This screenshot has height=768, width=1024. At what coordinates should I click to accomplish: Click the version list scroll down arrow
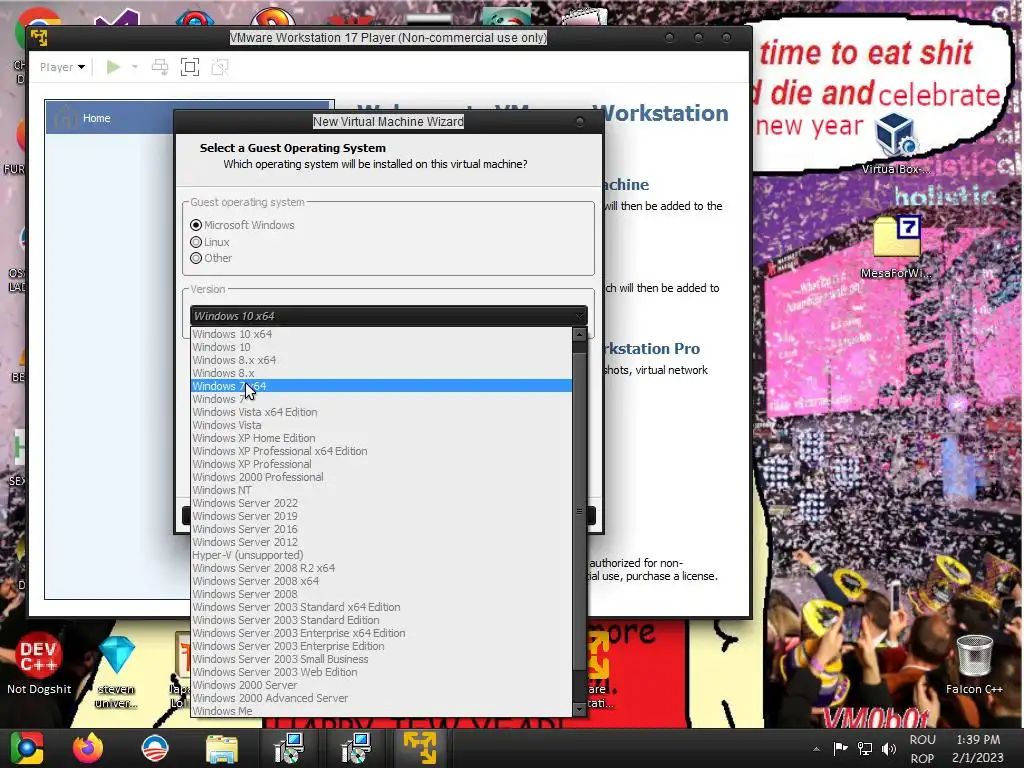pyautogui.click(x=579, y=709)
